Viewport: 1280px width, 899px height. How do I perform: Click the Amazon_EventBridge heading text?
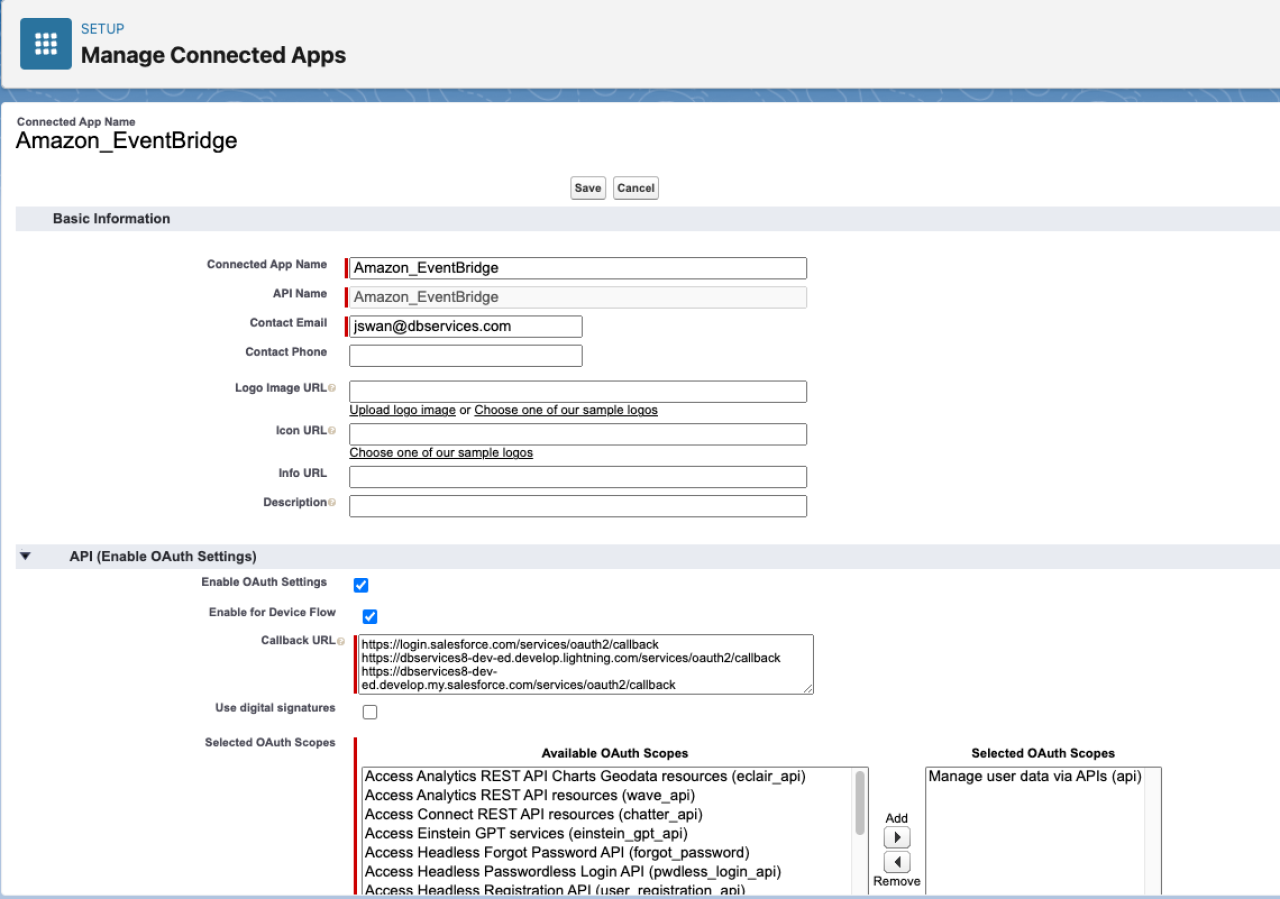[x=127, y=141]
